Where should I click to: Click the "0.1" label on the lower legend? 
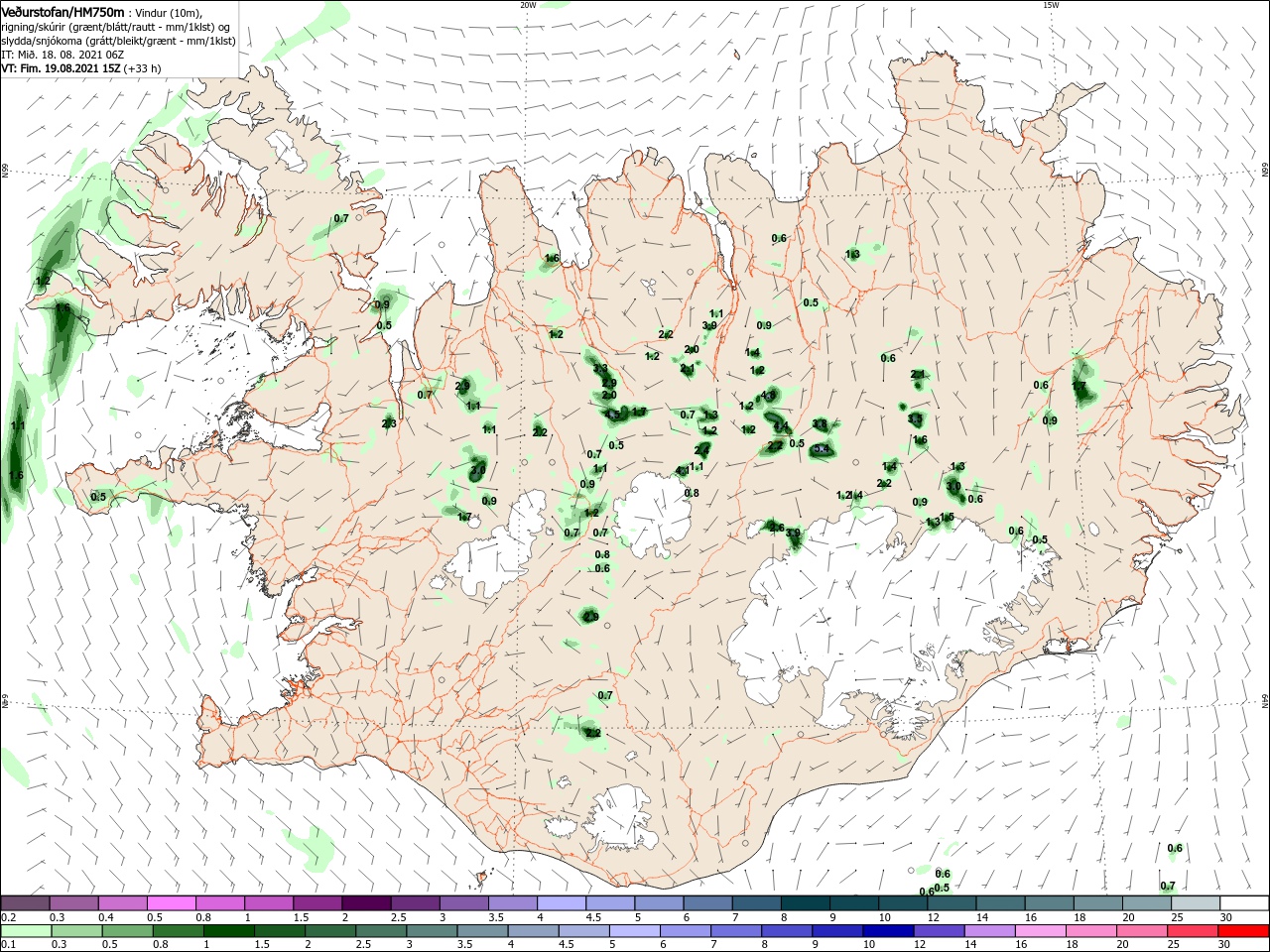coord(9,945)
